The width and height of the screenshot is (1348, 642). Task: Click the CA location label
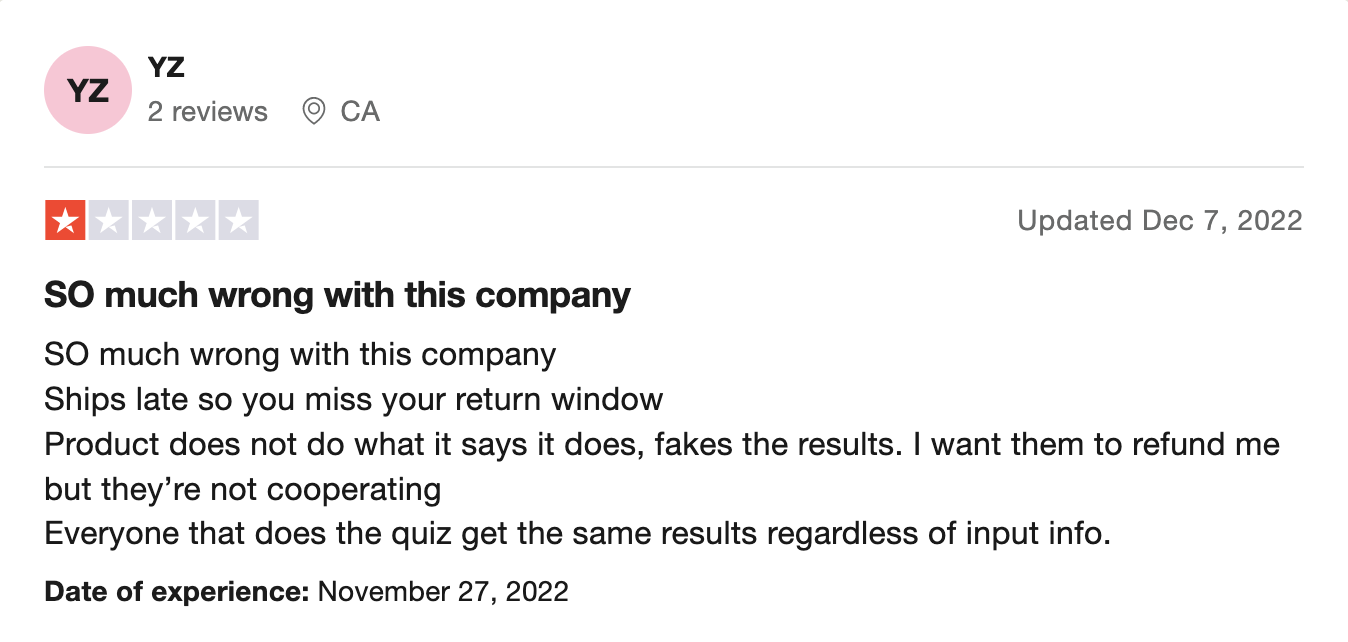360,111
